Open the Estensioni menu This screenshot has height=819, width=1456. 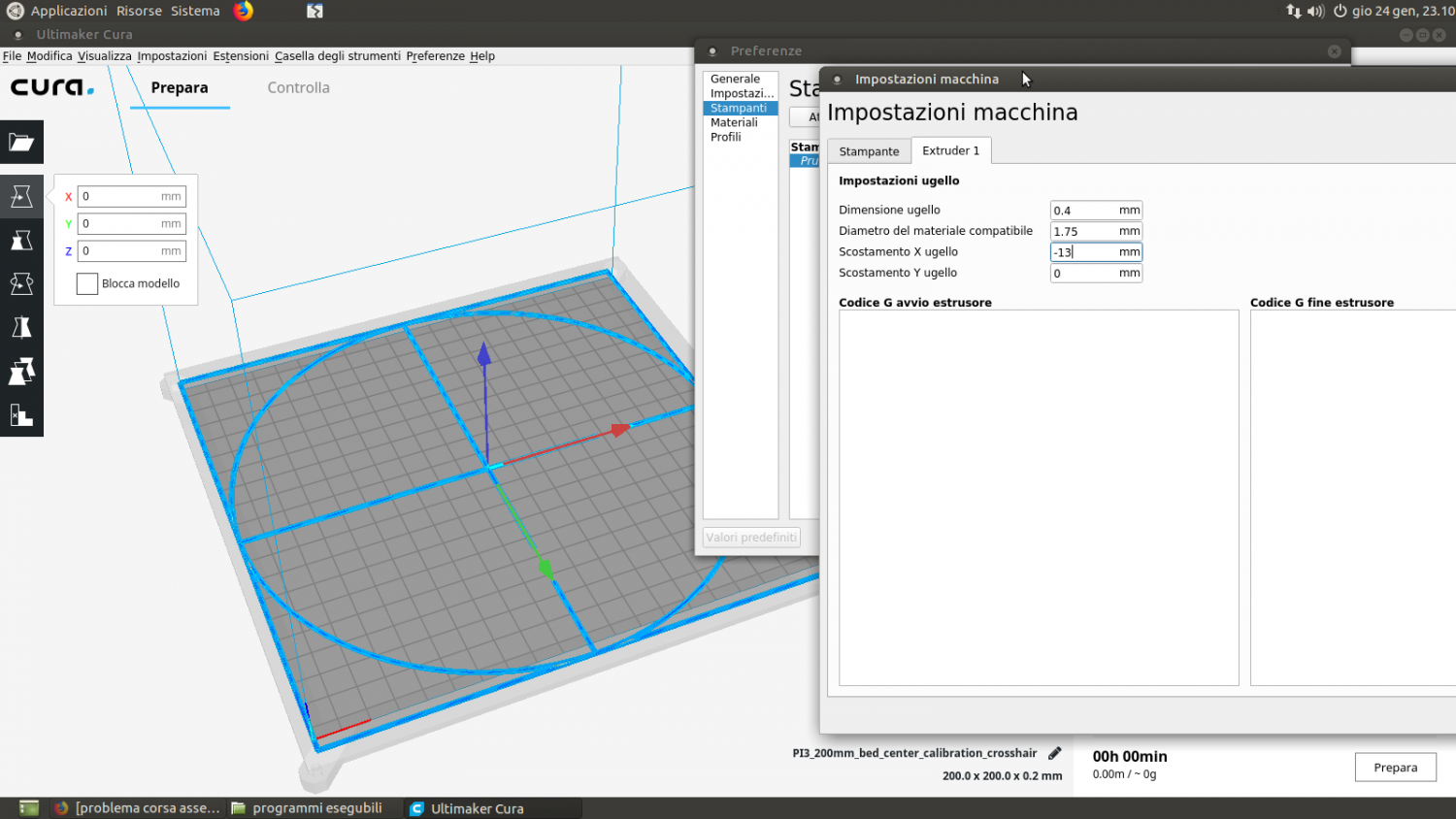pyautogui.click(x=241, y=56)
